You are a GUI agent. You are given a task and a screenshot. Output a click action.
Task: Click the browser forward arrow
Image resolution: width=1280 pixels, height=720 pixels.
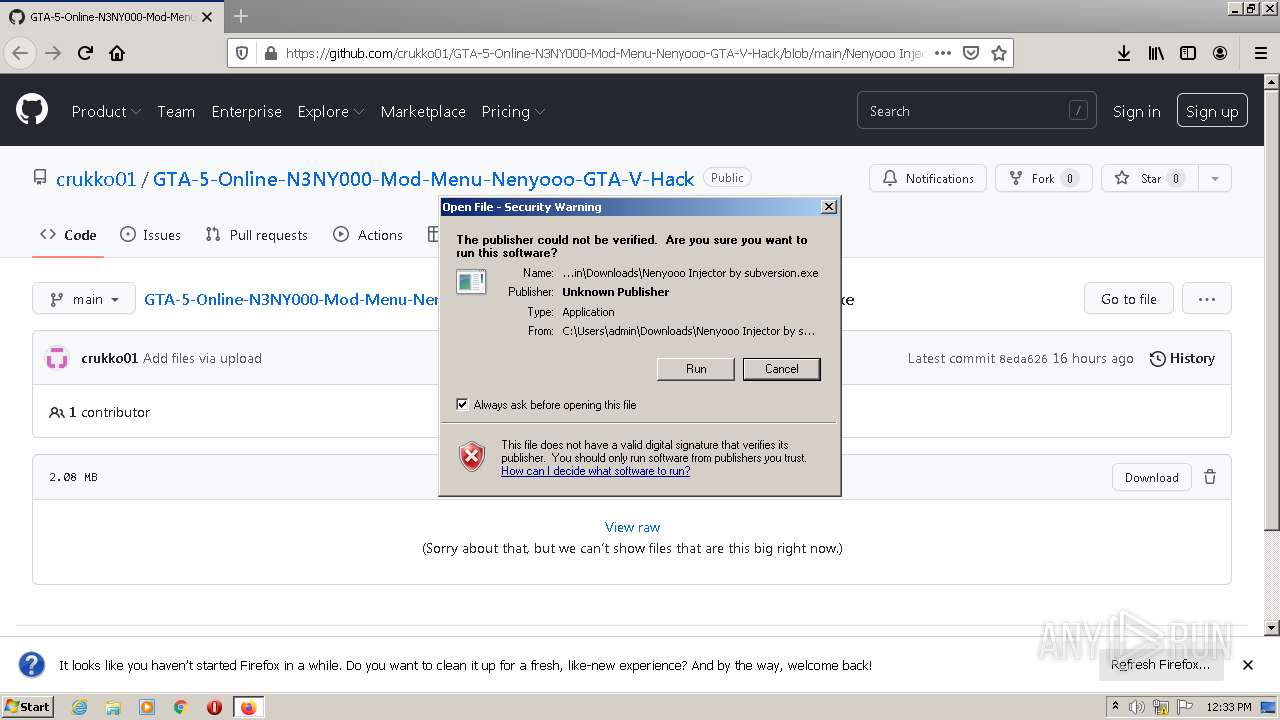click(53, 53)
